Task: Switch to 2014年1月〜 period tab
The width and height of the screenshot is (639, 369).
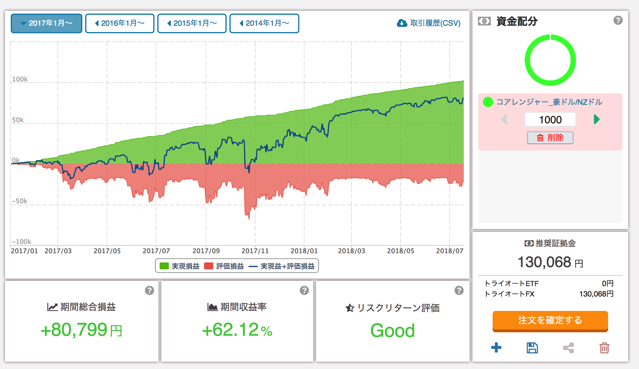Action: 264,23
